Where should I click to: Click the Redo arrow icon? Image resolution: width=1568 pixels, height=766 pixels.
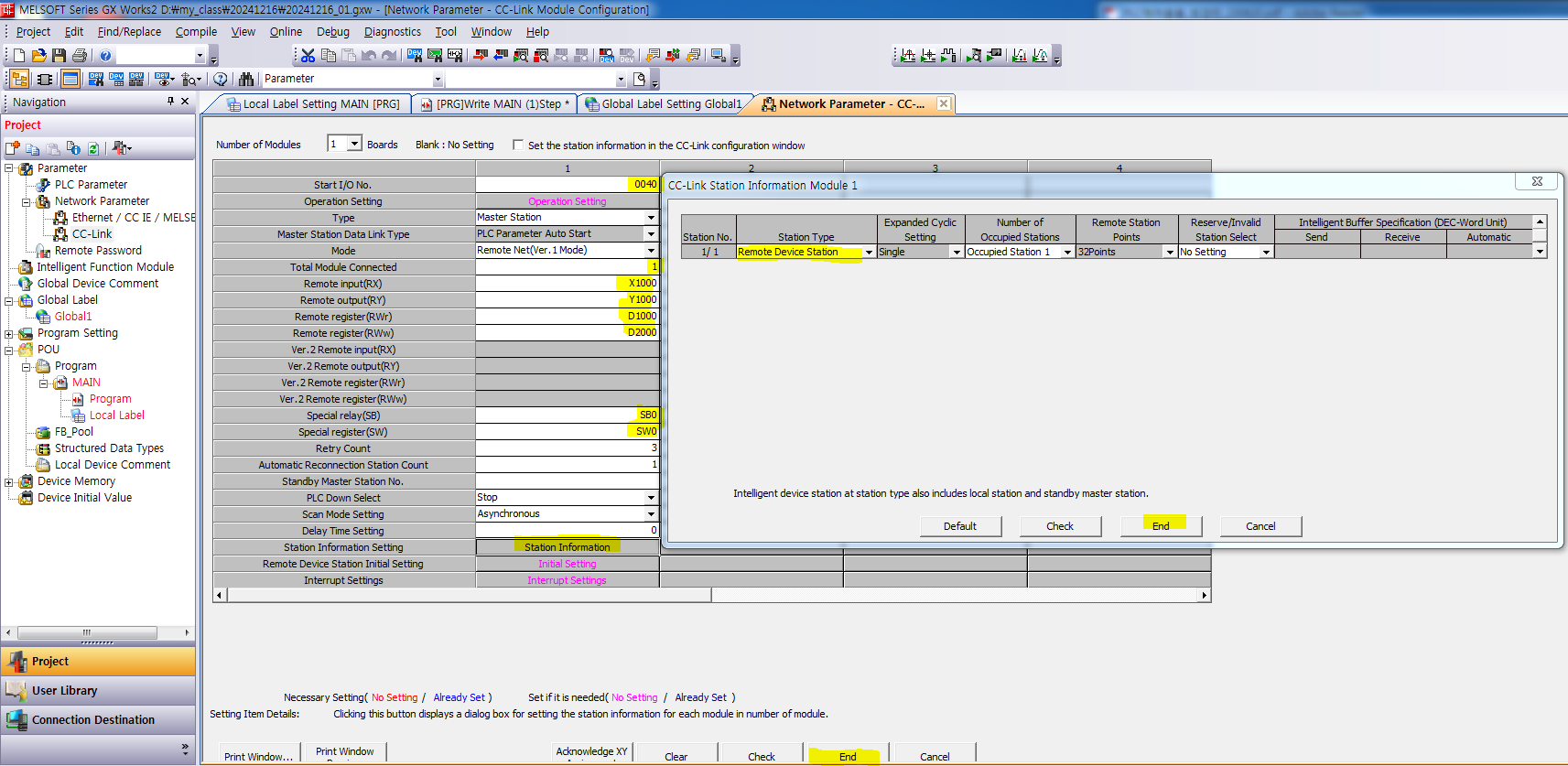pos(389,56)
